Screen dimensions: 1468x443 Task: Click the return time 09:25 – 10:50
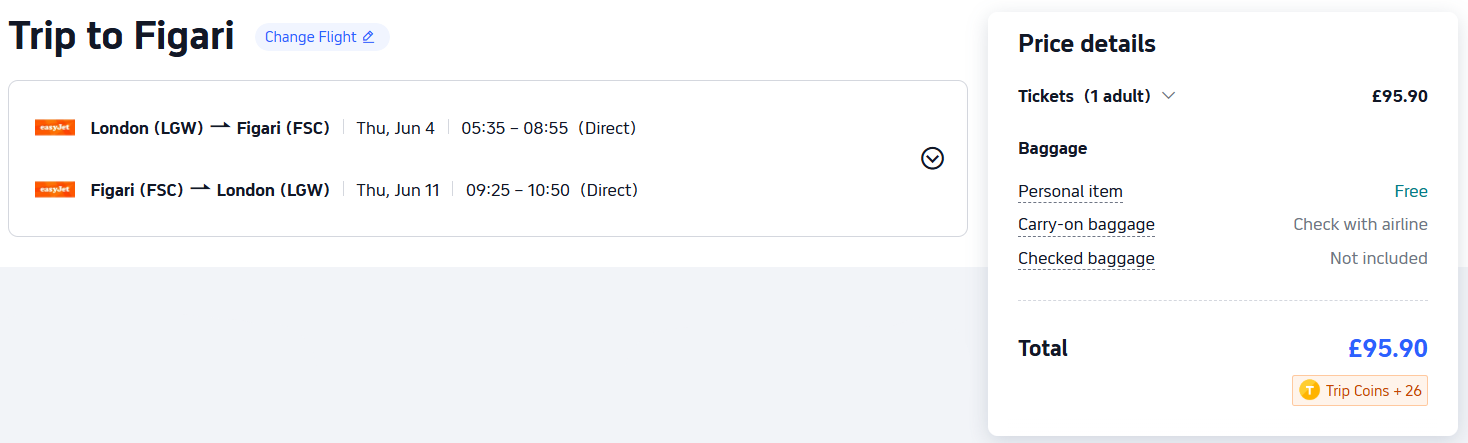(x=517, y=190)
